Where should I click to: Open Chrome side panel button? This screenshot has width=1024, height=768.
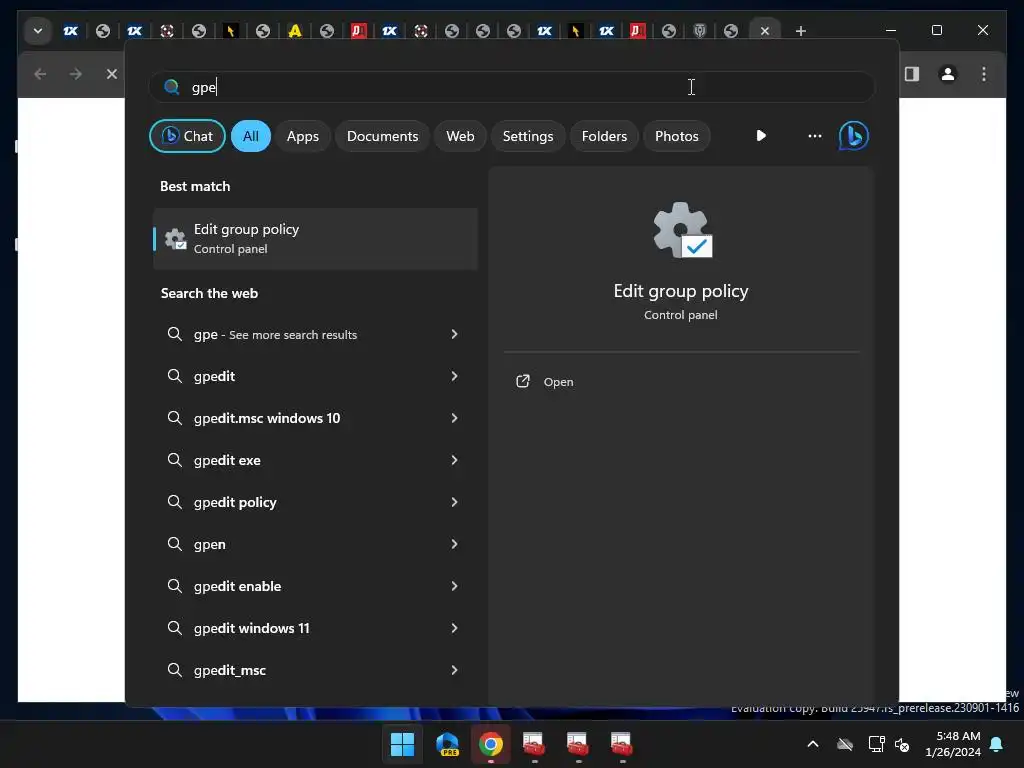[x=912, y=74]
